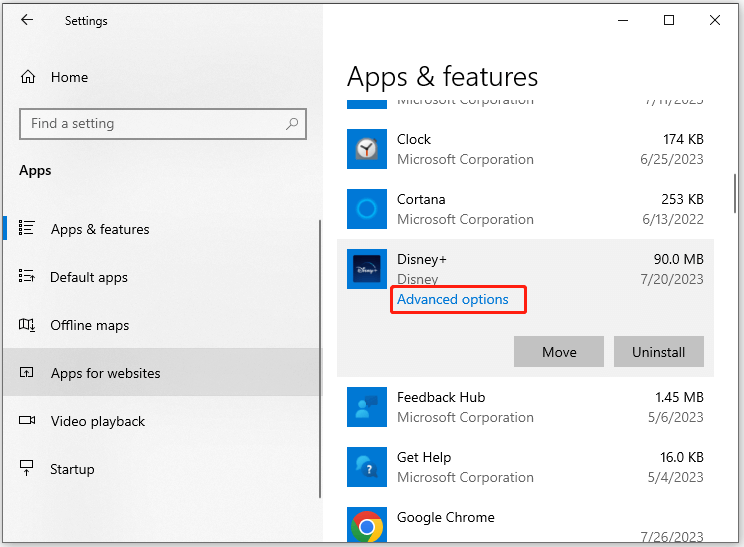744x547 pixels.
Task: Close the Settings window
Action: click(x=715, y=20)
